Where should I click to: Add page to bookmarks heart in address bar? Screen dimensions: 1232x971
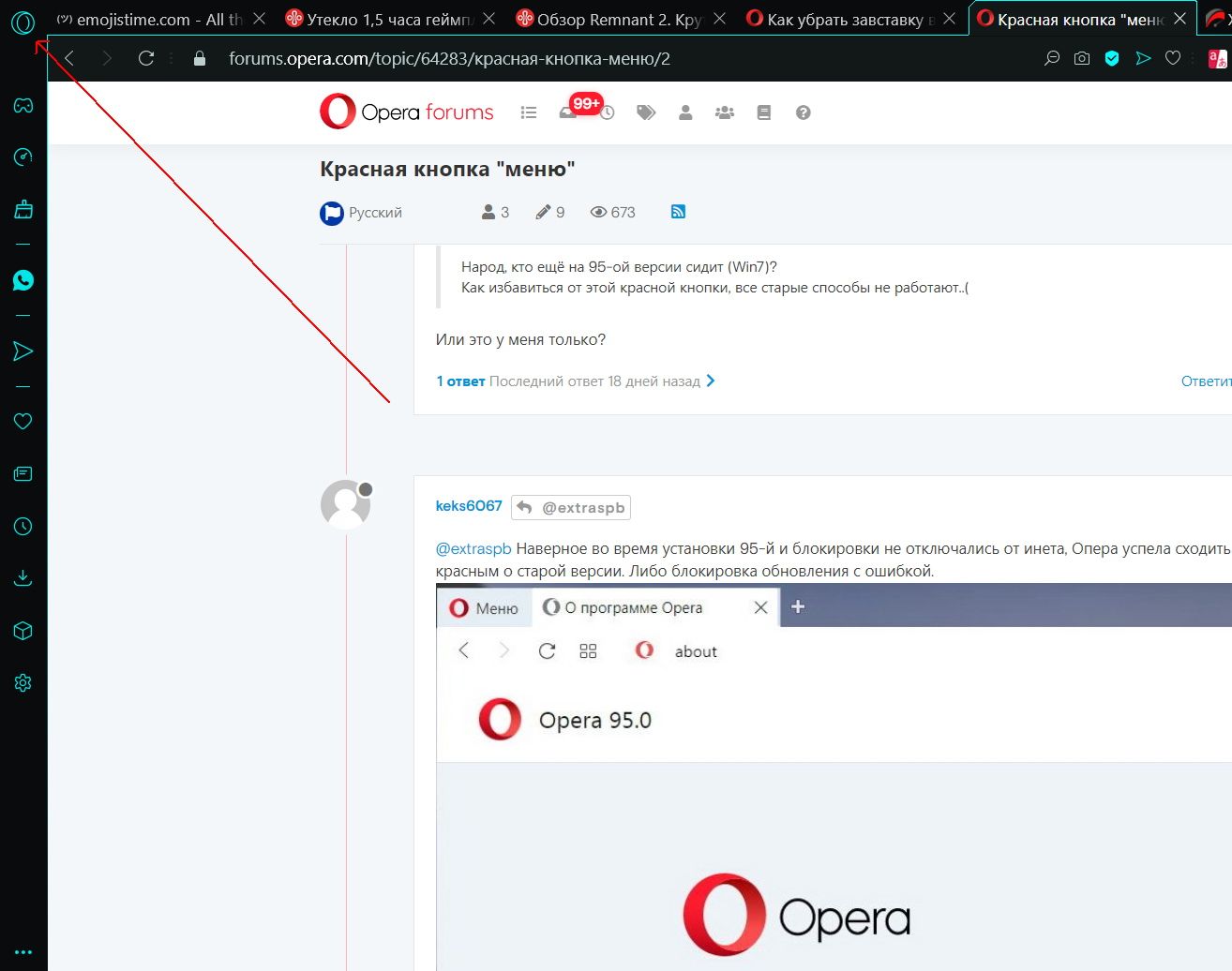tap(1173, 58)
